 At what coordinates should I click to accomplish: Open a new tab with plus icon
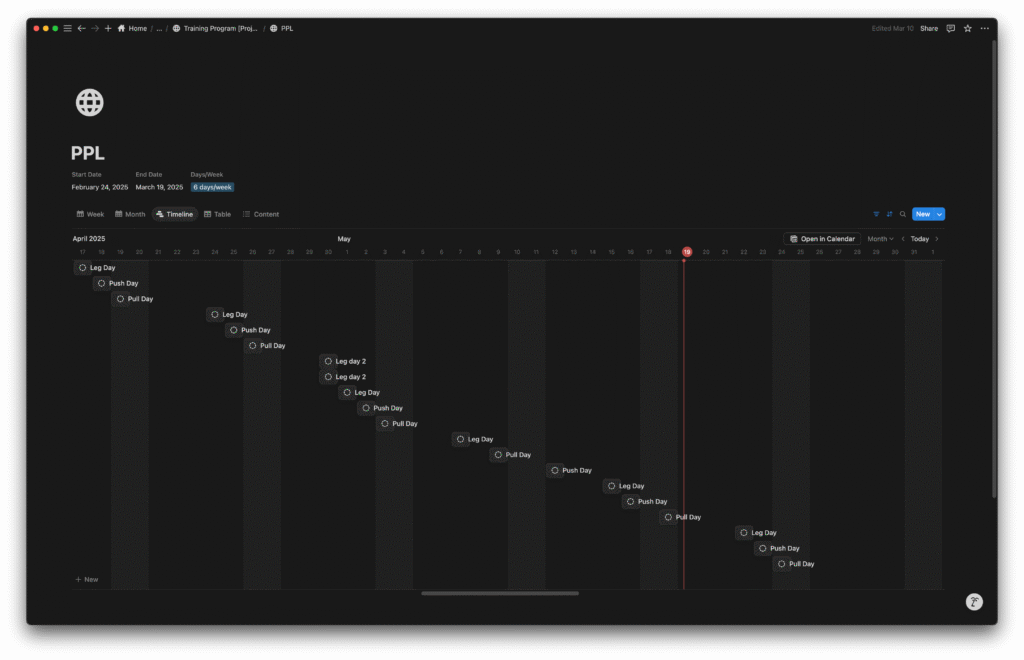(108, 28)
